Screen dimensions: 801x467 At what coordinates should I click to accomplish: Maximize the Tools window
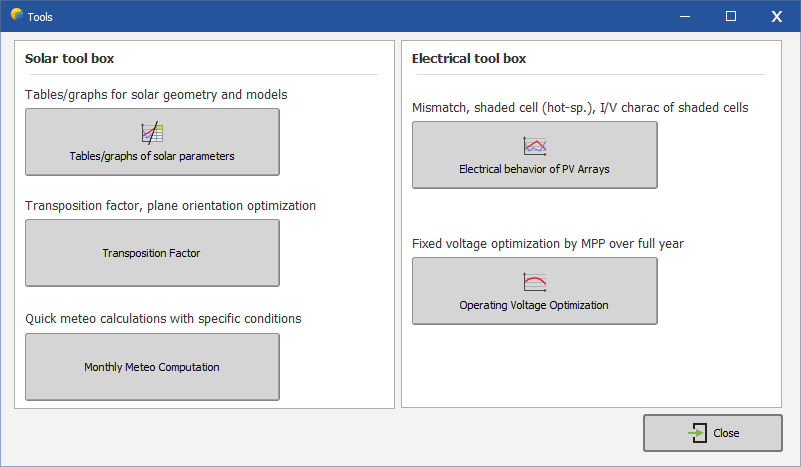[731, 16]
